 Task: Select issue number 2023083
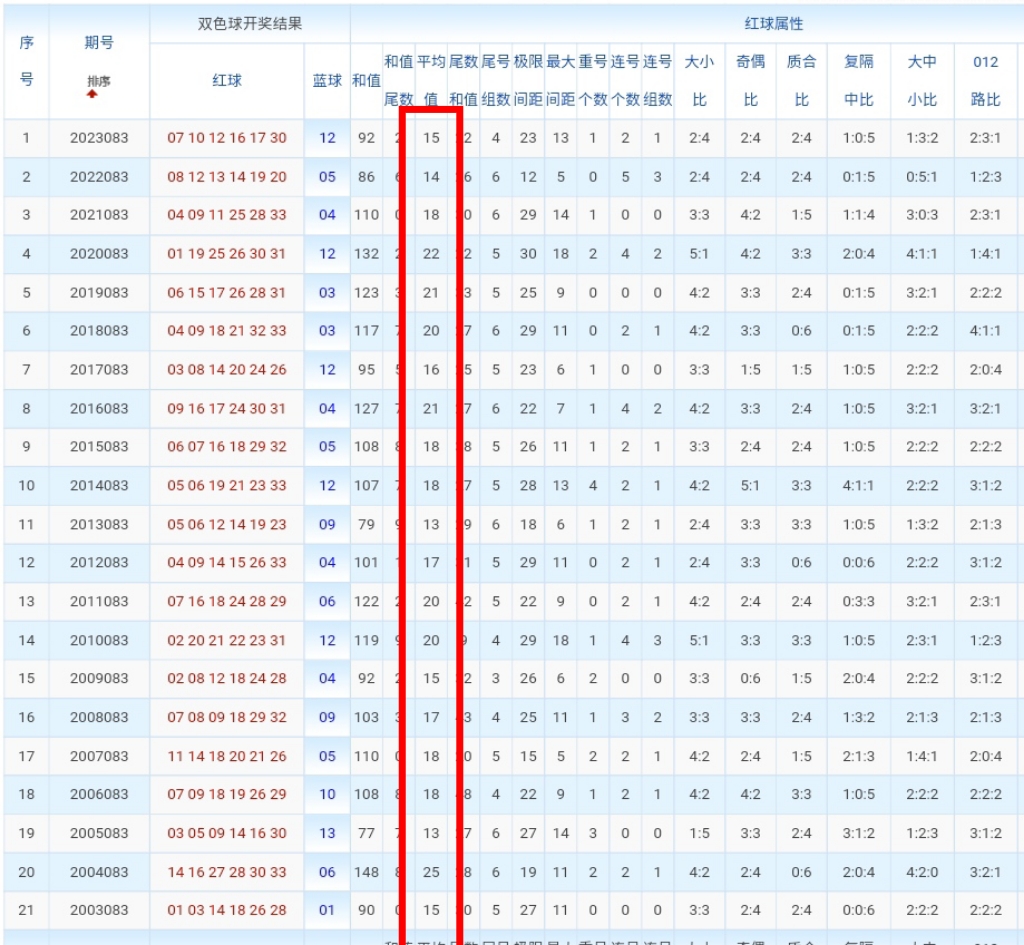[99, 138]
